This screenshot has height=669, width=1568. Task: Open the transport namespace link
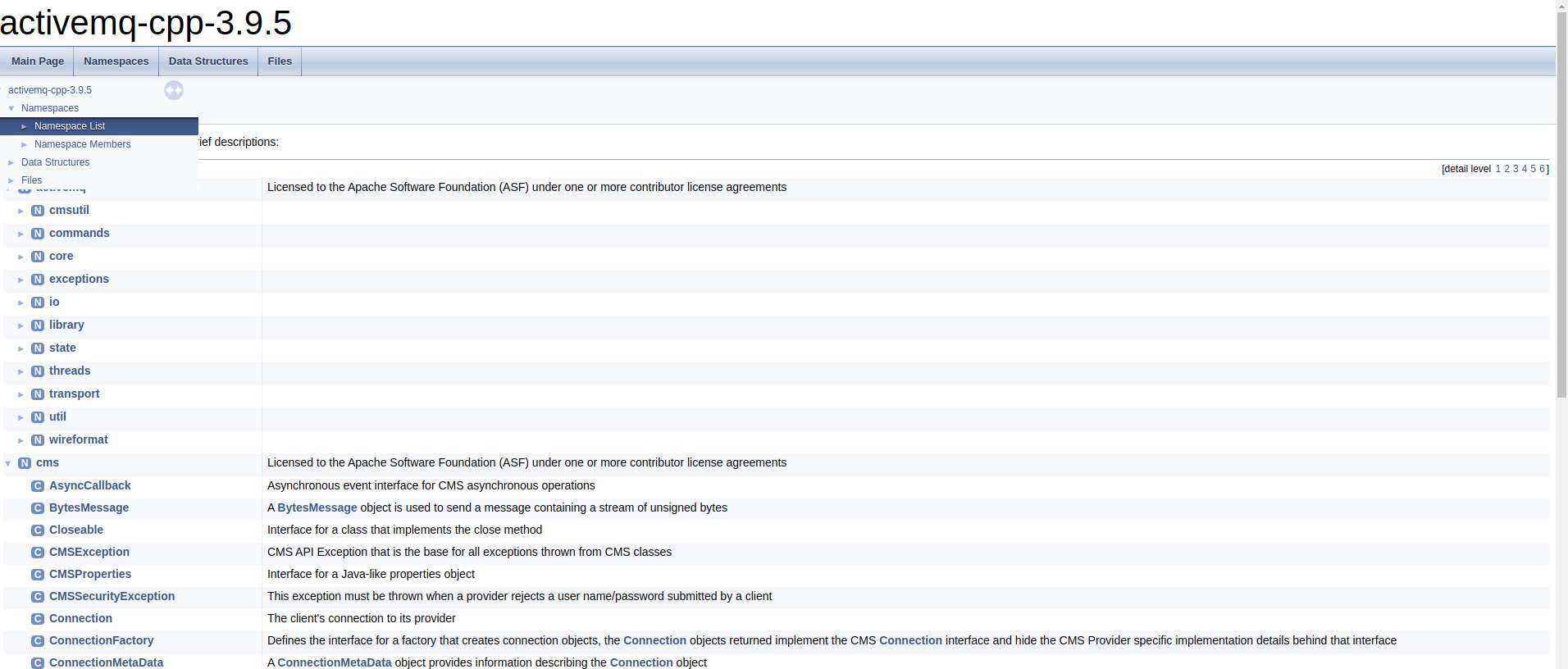(x=74, y=394)
